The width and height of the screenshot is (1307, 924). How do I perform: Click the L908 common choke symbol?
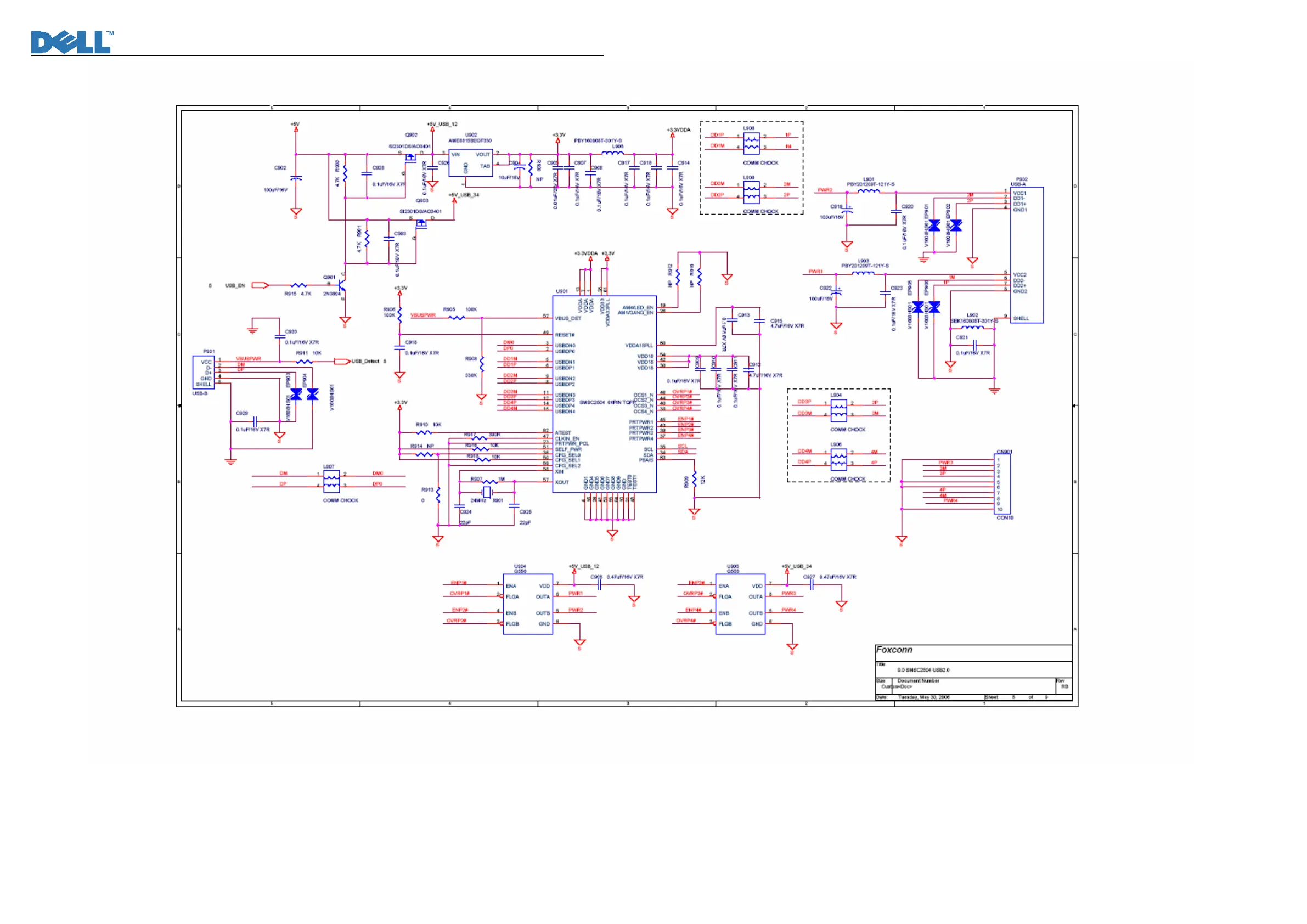[x=751, y=143]
